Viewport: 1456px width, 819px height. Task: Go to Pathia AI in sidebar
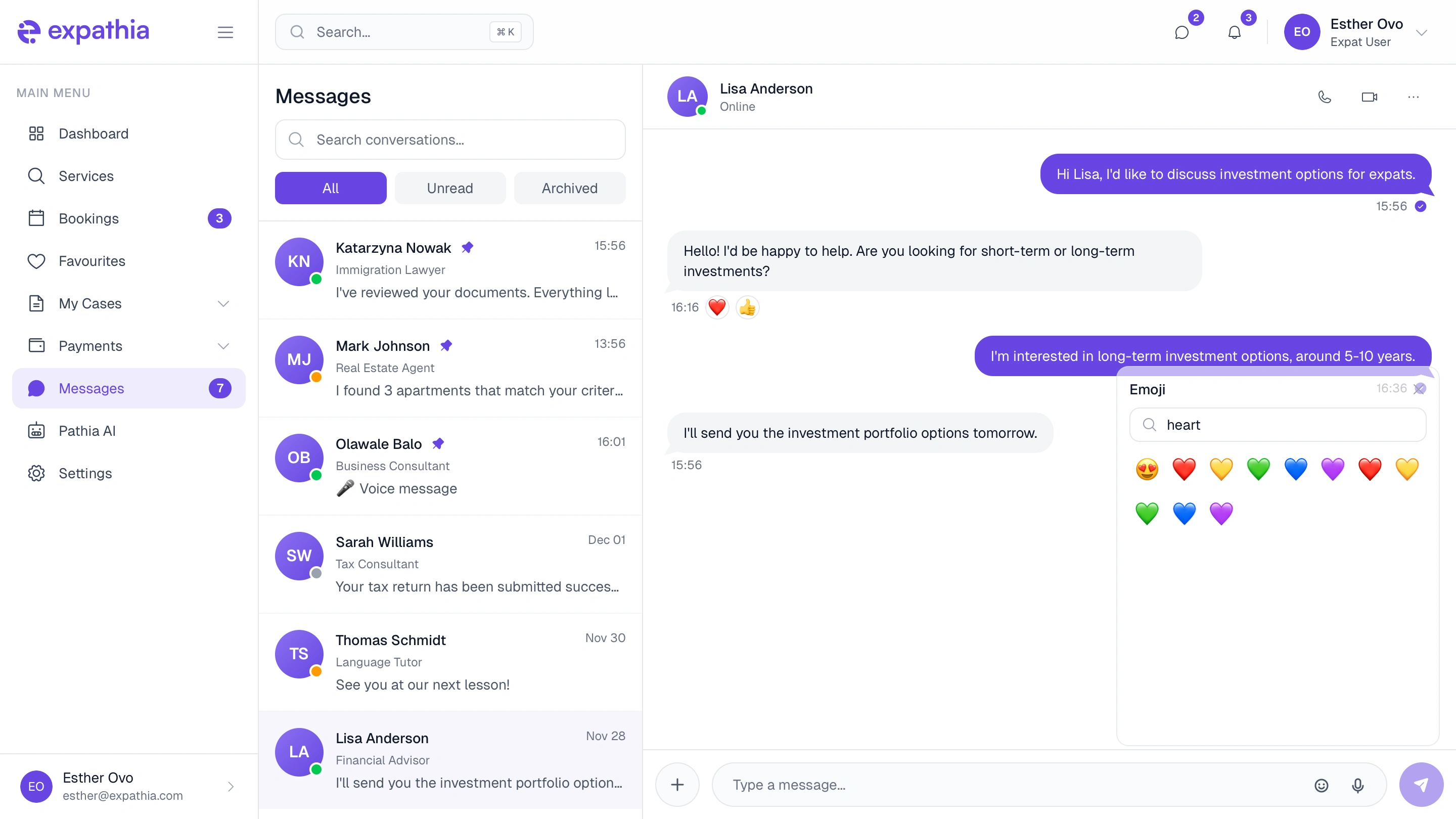tap(87, 431)
